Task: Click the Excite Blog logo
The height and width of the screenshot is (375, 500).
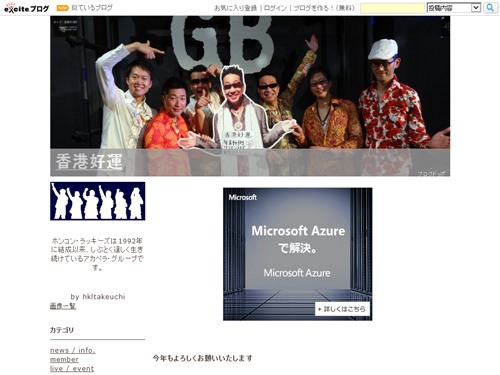Action: 26,8
